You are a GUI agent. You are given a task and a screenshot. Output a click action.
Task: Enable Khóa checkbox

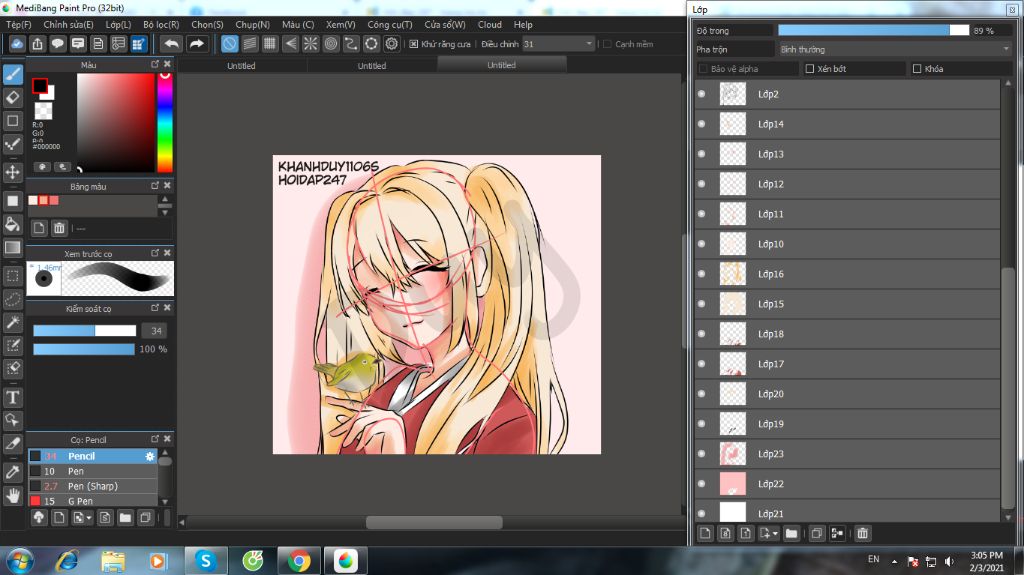917,69
